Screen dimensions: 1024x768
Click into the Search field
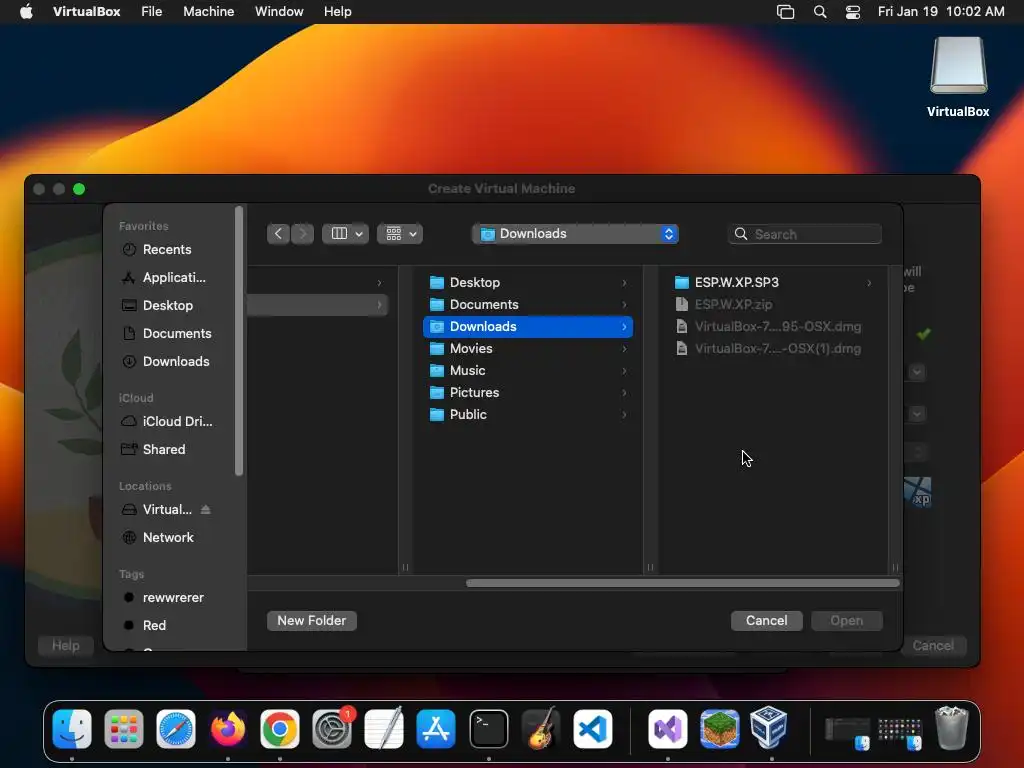tap(805, 234)
